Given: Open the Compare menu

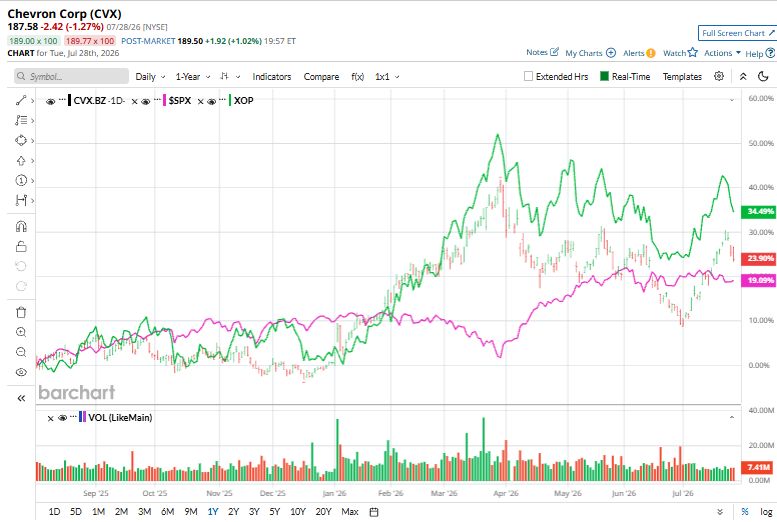Looking at the screenshot, I should (x=321, y=76).
